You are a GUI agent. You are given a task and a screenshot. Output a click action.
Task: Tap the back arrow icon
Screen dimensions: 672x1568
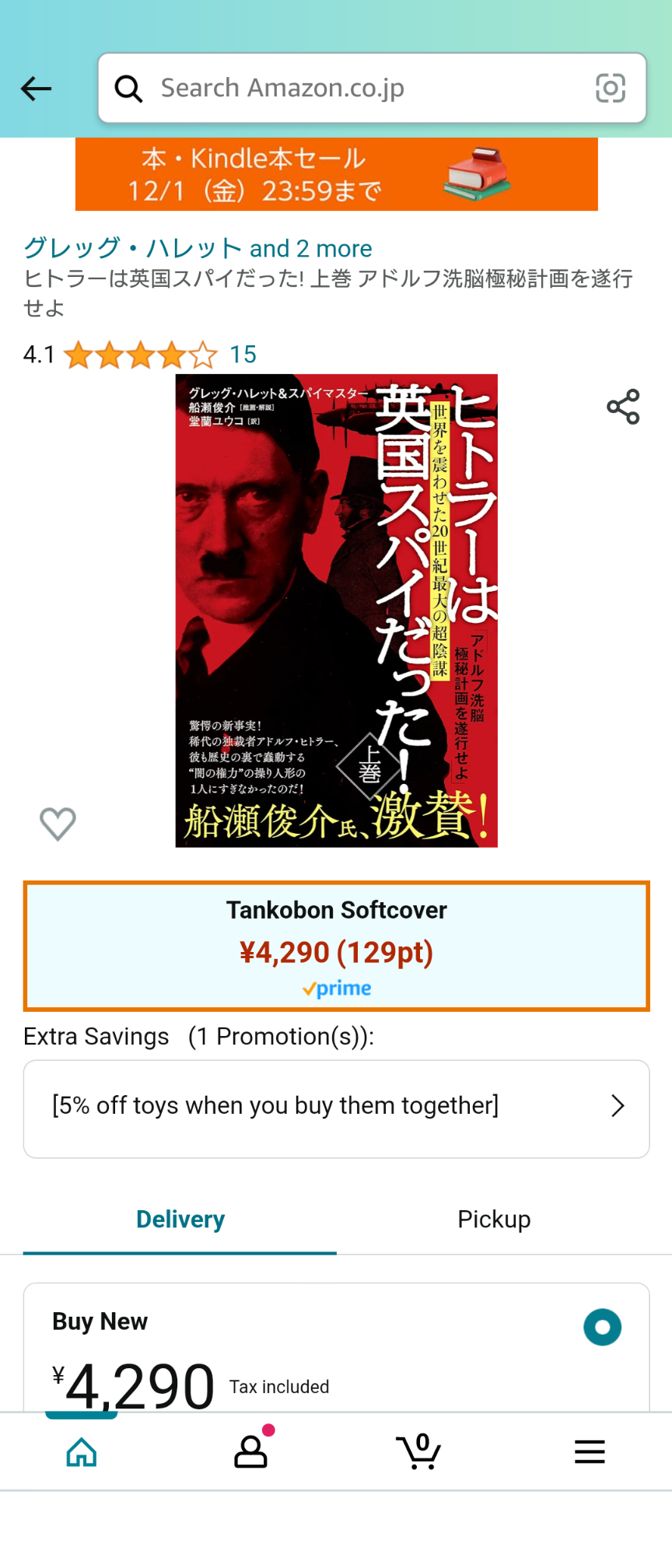(36, 89)
